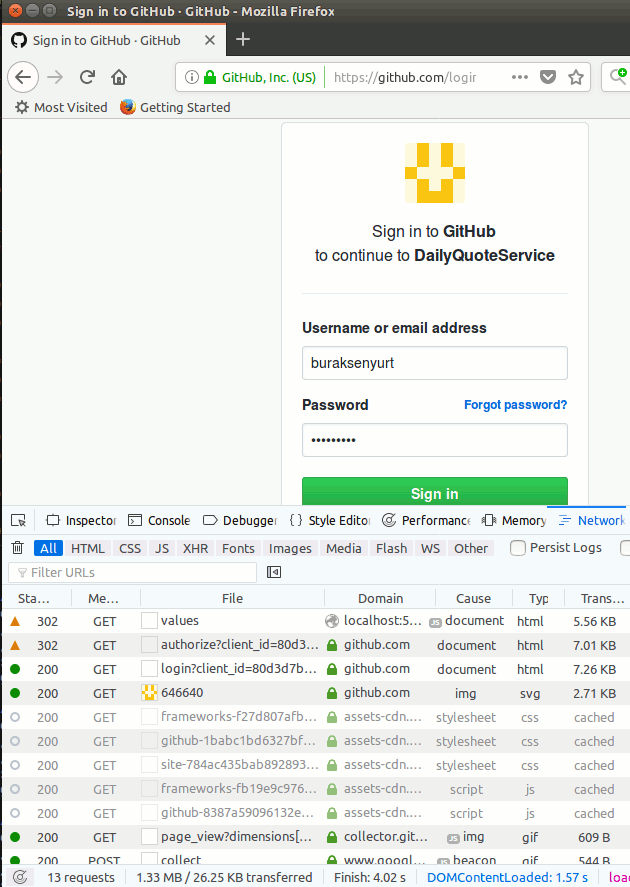Save page to Pocket icon
Screen dimensions: 630x887
(548, 77)
